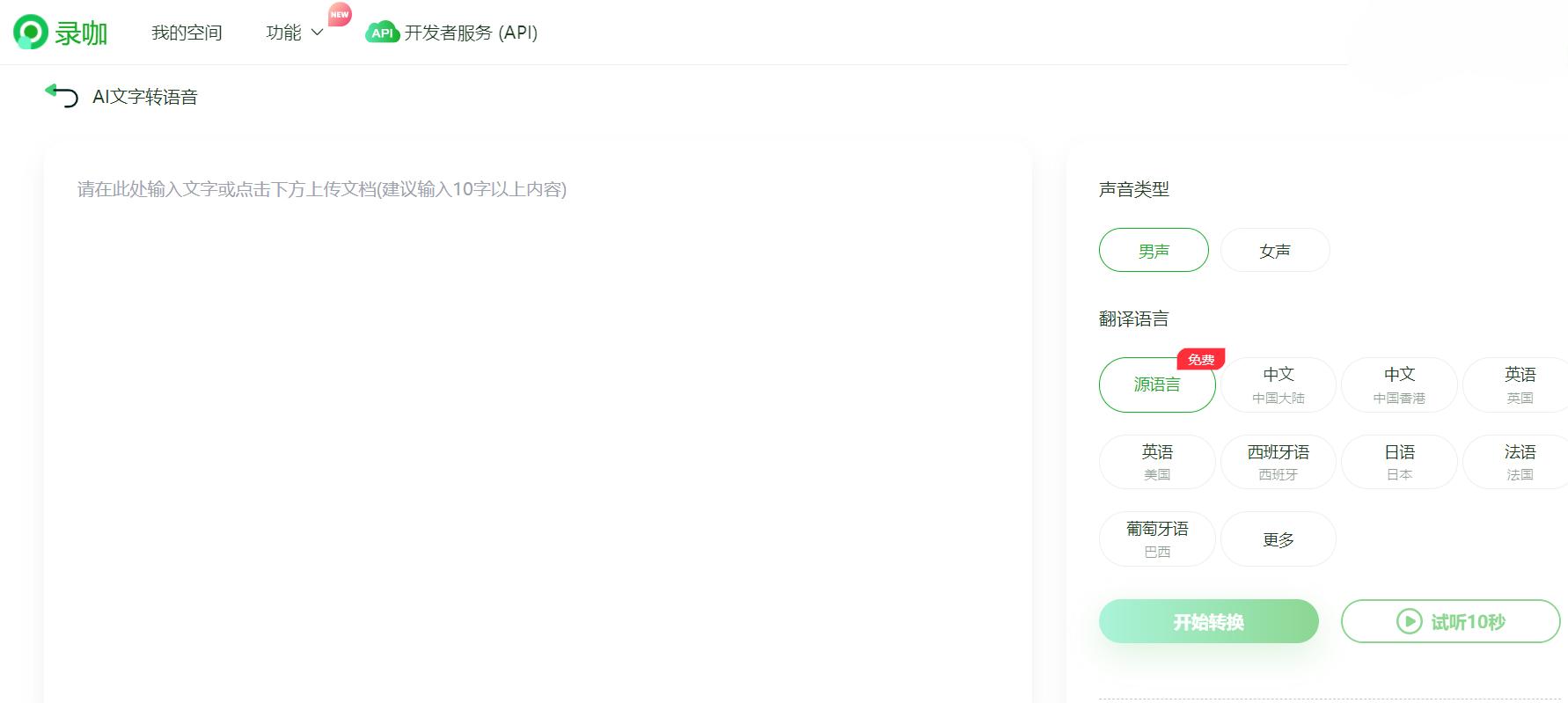Open 开发者服务 (API) page

tap(470, 32)
